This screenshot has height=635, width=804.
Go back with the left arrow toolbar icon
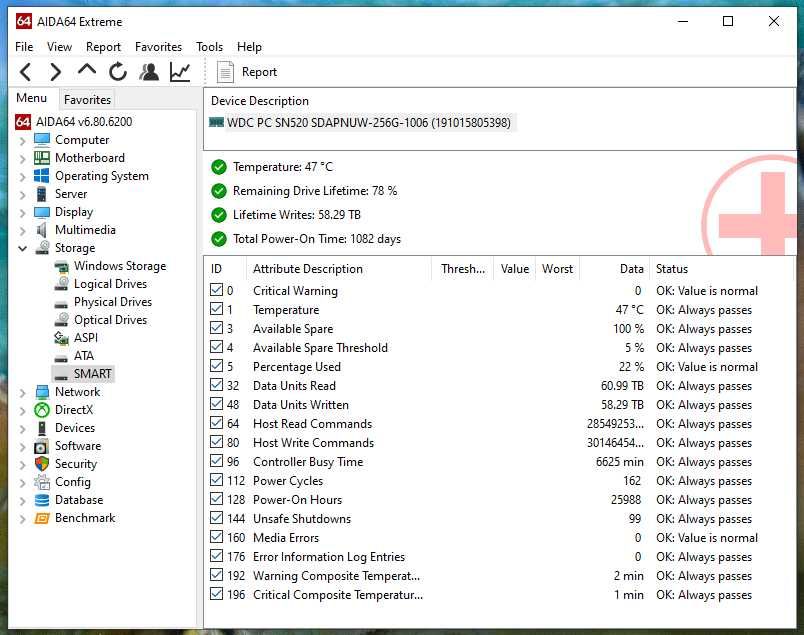click(26, 72)
